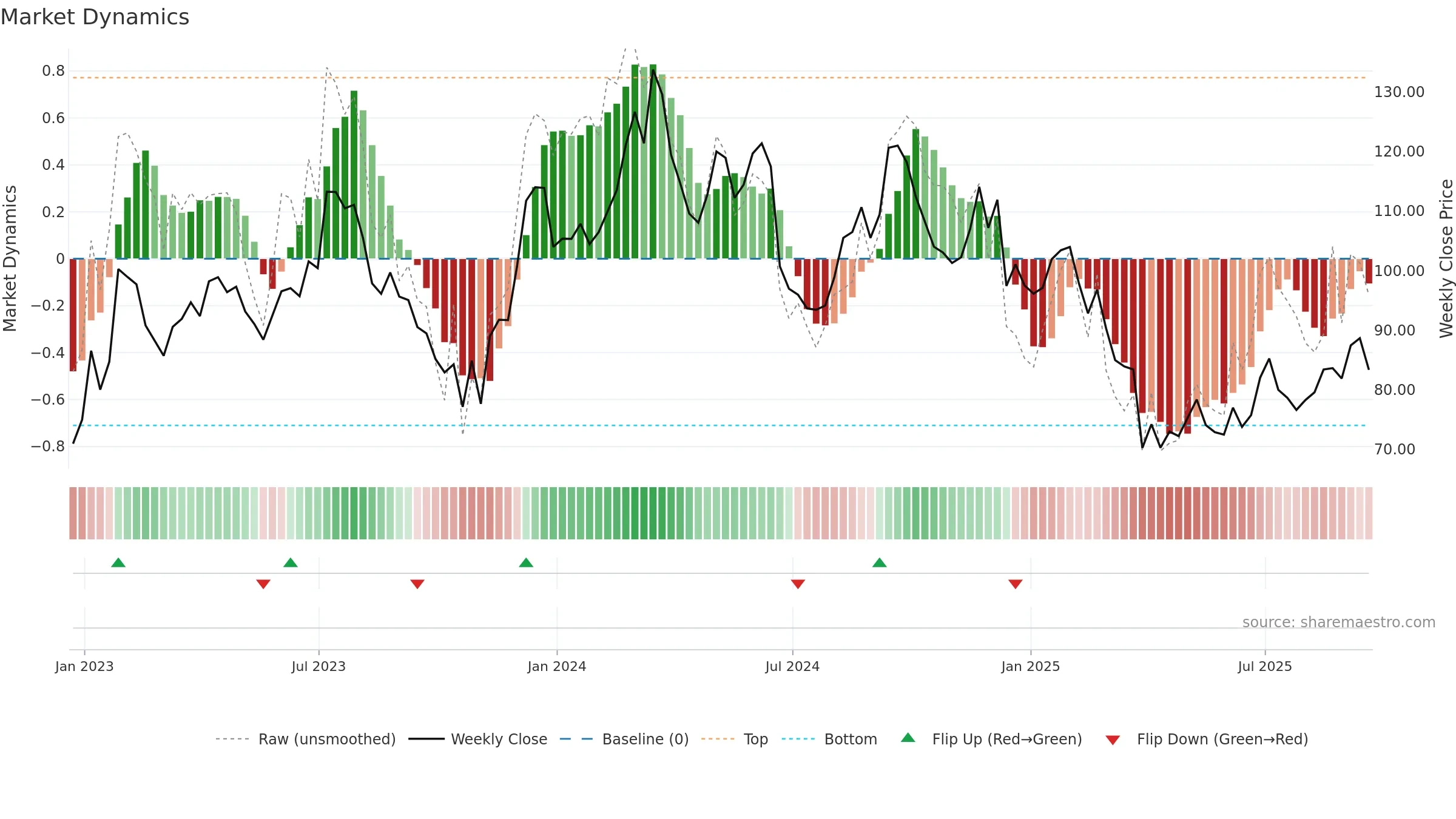Screen dimensions: 1456x819
Task: Click the red flip-down marker after Jul 2023
Action: point(417,584)
